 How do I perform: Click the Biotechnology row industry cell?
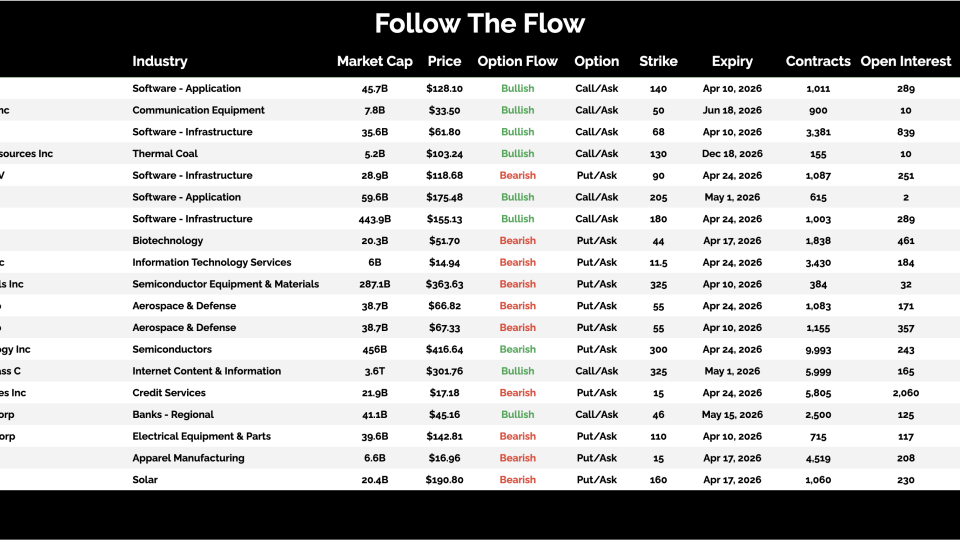click(167, 241)
